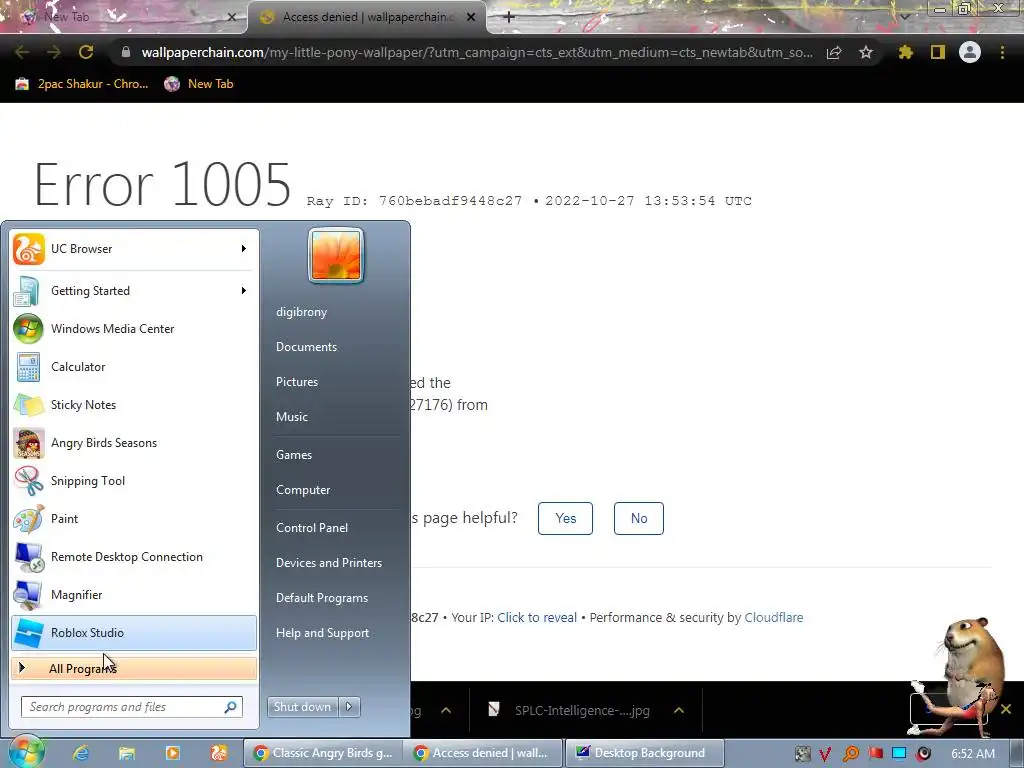Click the taskbar clock 6:52 AM
This screenshot has width=1024, height=768.
pyautogui.click(x=973, y=754)
